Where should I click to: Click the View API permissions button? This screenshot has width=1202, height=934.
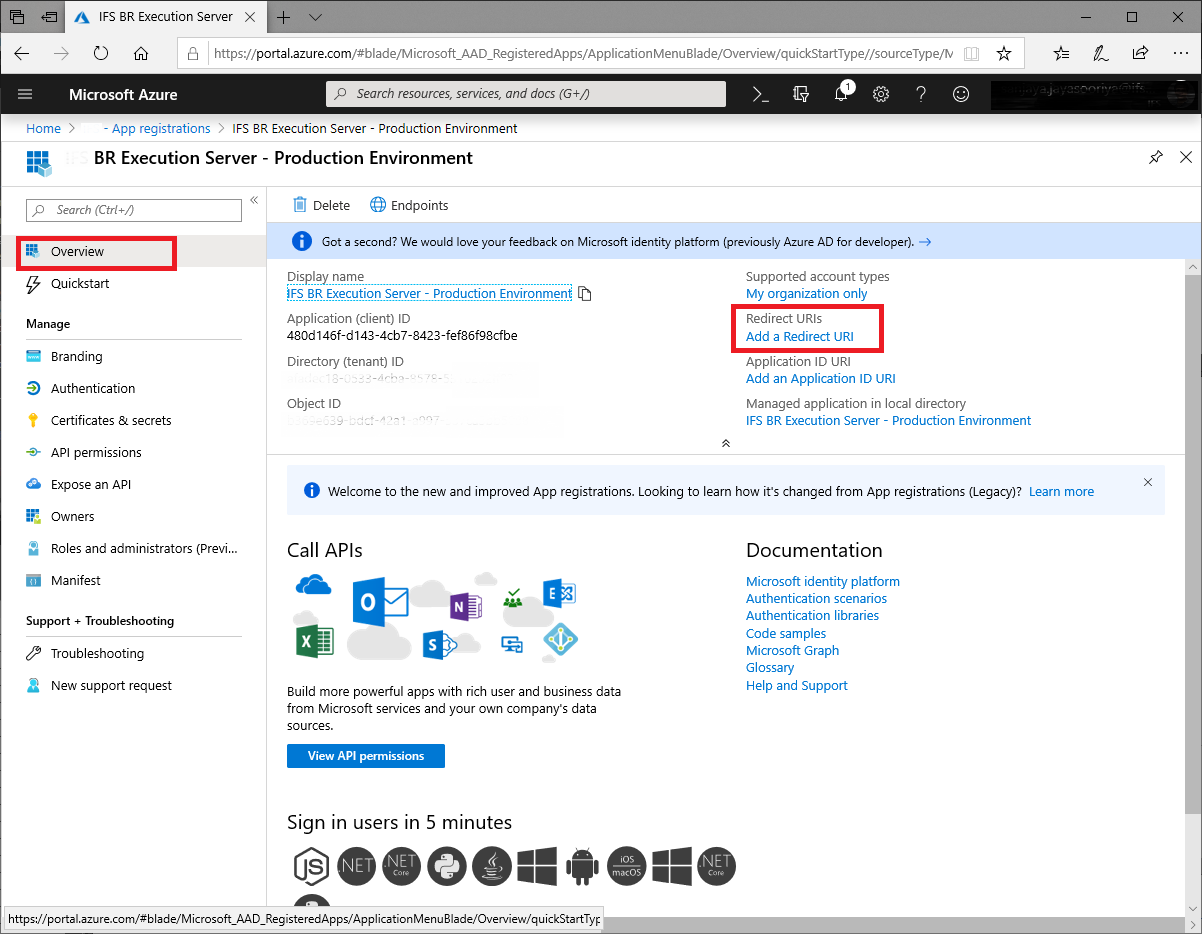365,756
